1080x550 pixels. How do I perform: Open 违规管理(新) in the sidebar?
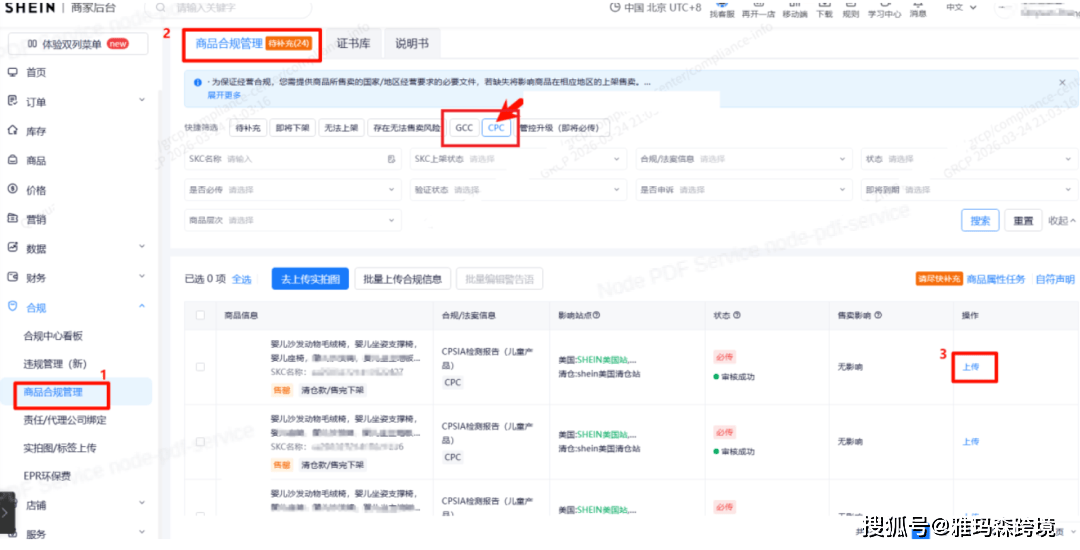click(56, 364)
